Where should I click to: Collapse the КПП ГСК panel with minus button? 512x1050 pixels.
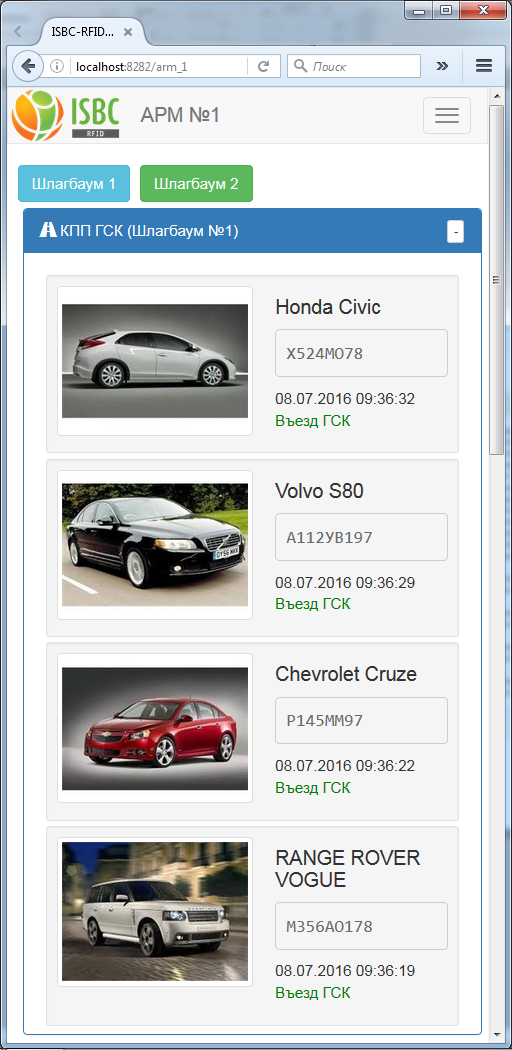[455, 232]
